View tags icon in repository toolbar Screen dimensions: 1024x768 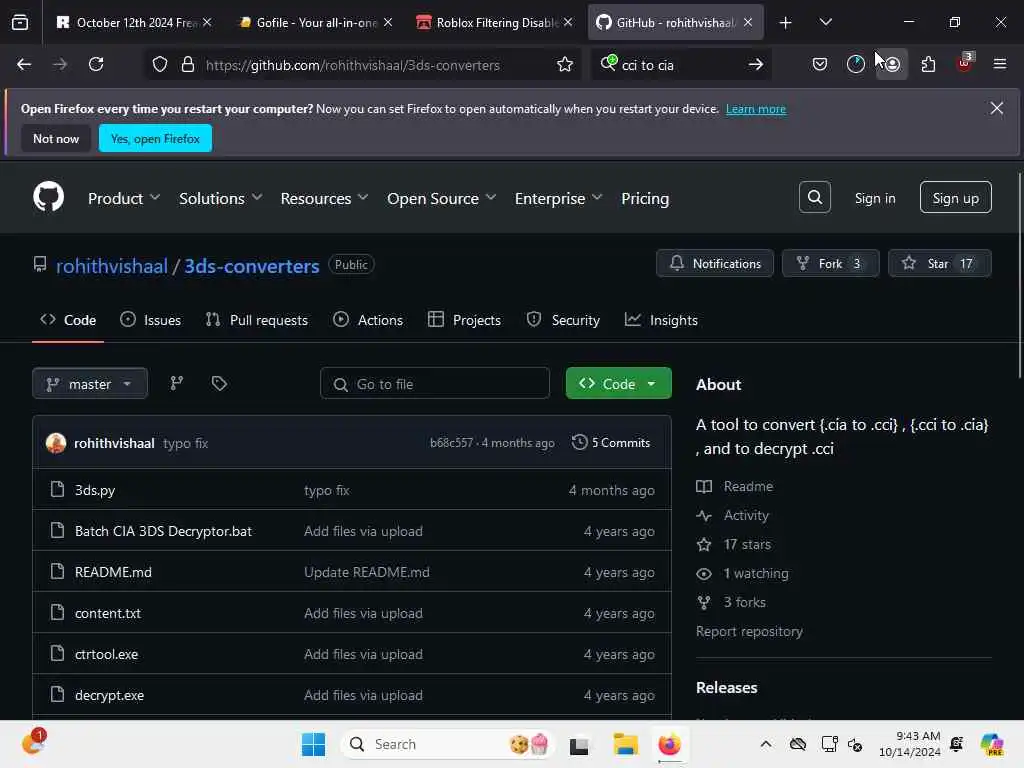pos(219,383)
